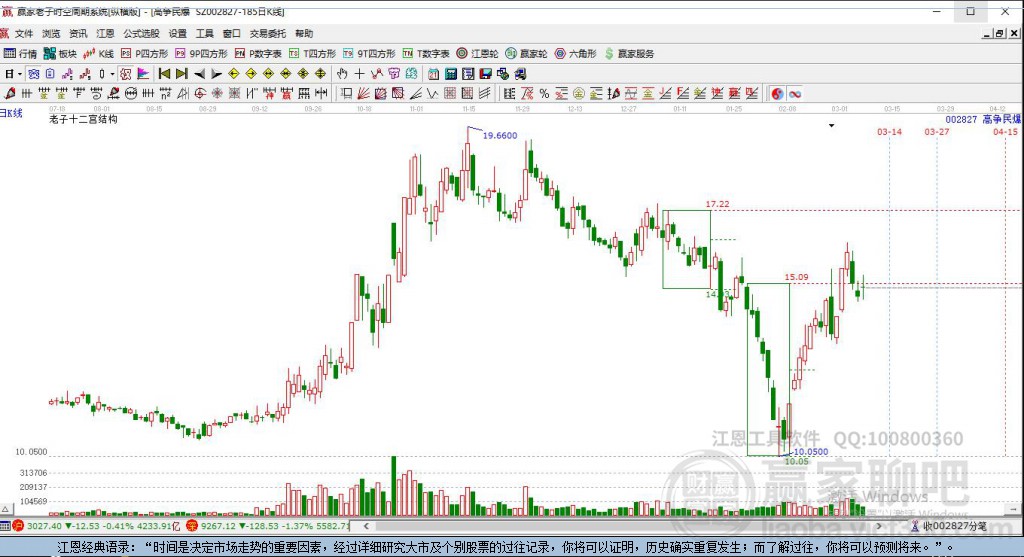Open the 公式选股 menu
The height and width of the screenshot is (557, 1024).
click(x=141, y=33)
